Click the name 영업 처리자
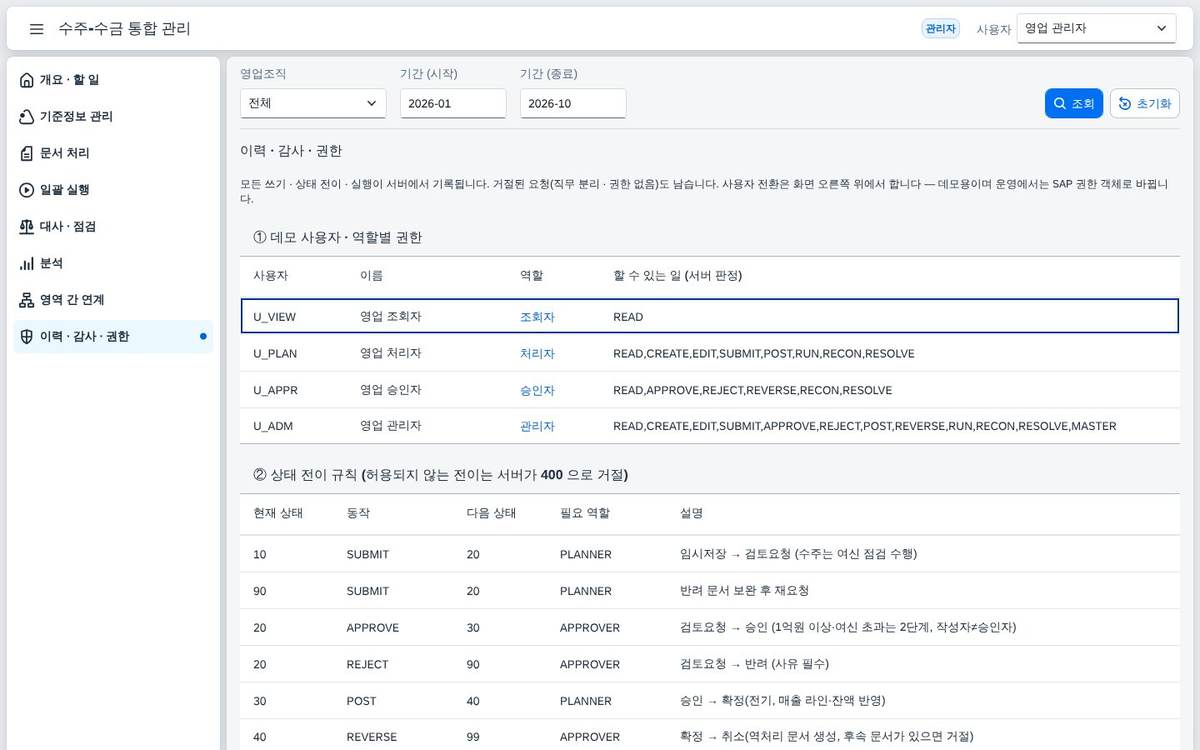The height and width of the screenshot is (750, 1200). pyautogui.click(x=391, y=353)
